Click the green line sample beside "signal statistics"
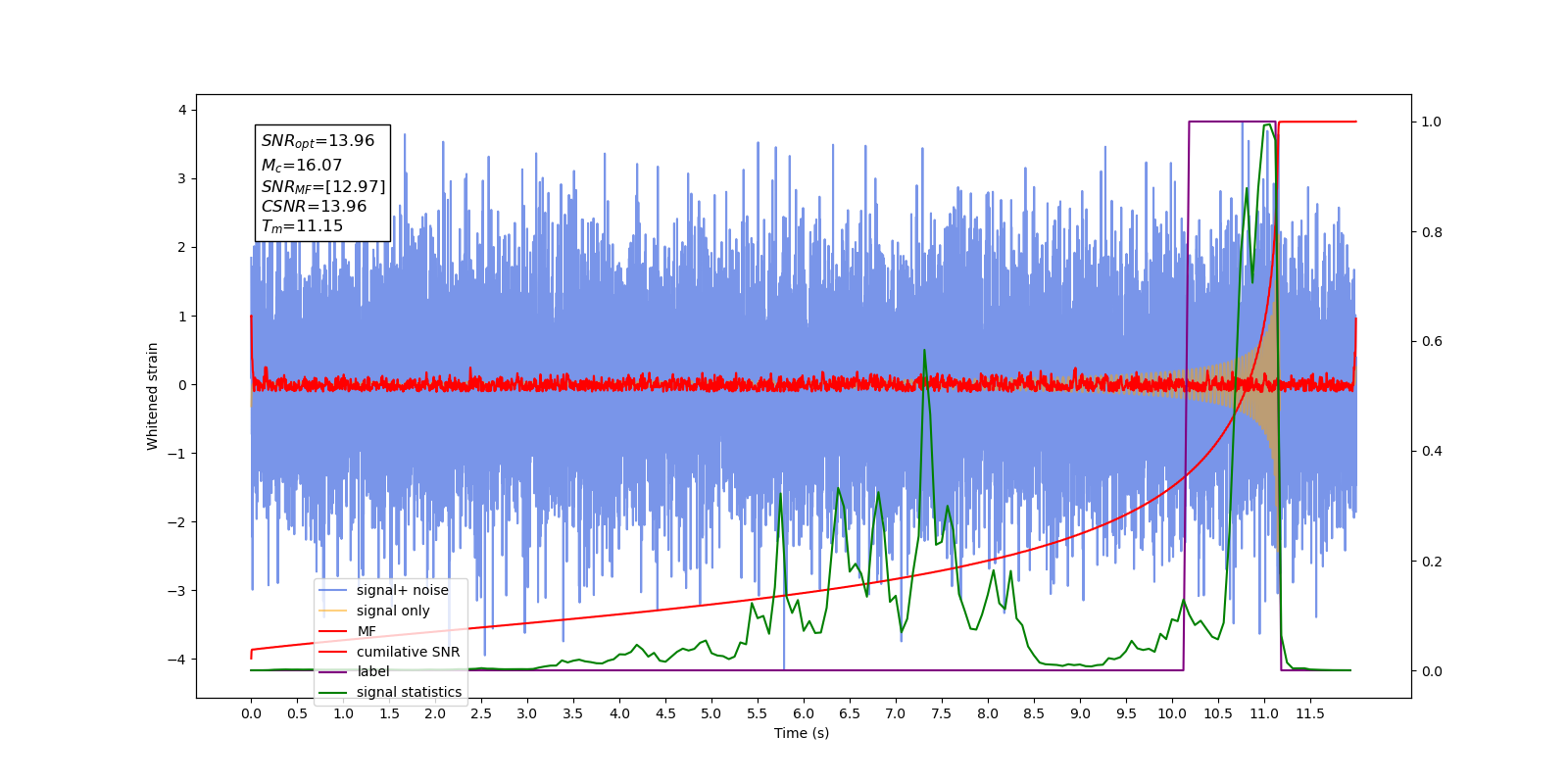This screenshot has width=1568, height=784. coord(333,692)
